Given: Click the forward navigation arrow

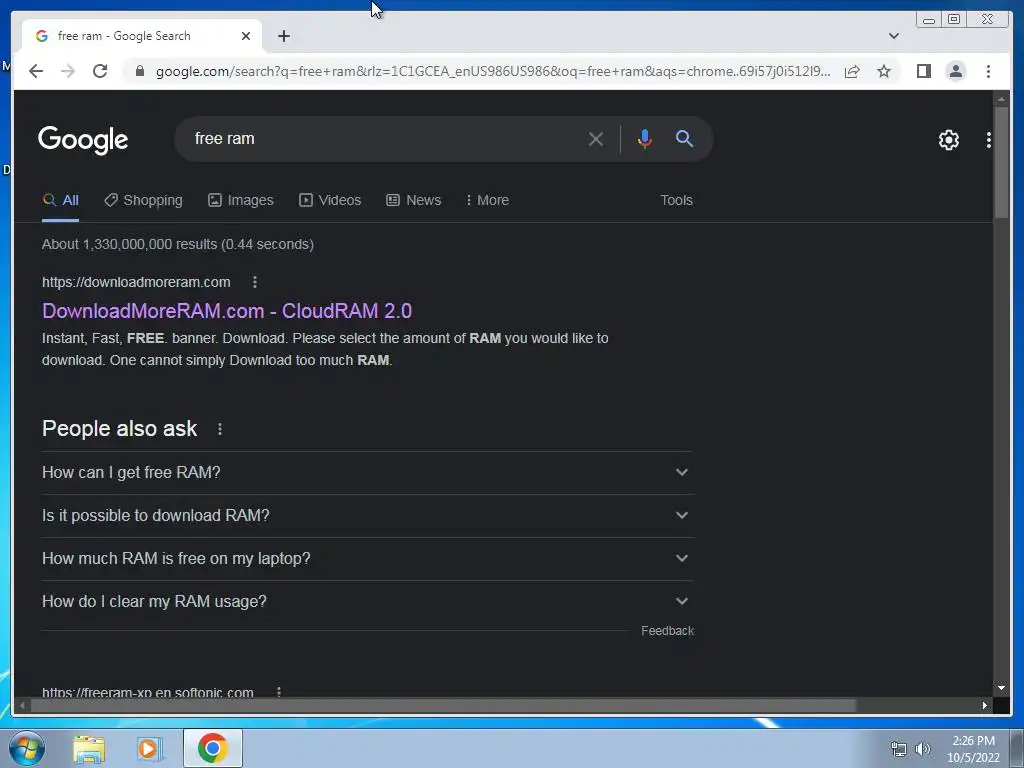Looking at the screenshot, I should (68, 71).
